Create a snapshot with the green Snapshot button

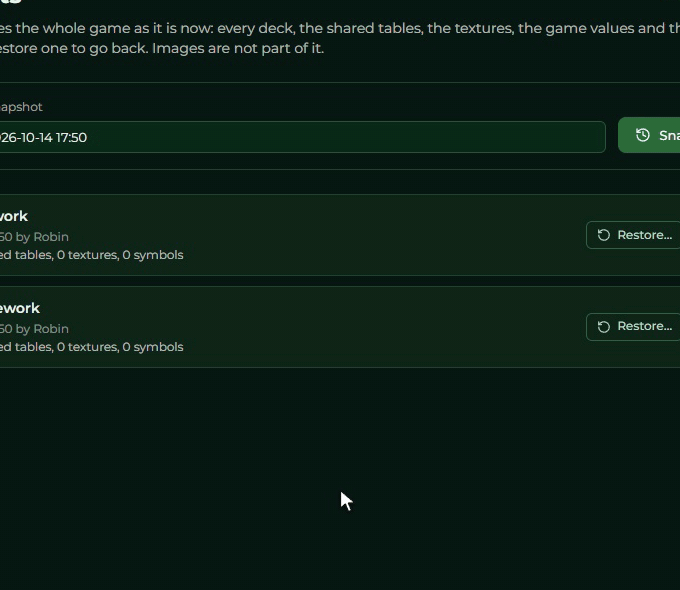click(x=649, y=135)
